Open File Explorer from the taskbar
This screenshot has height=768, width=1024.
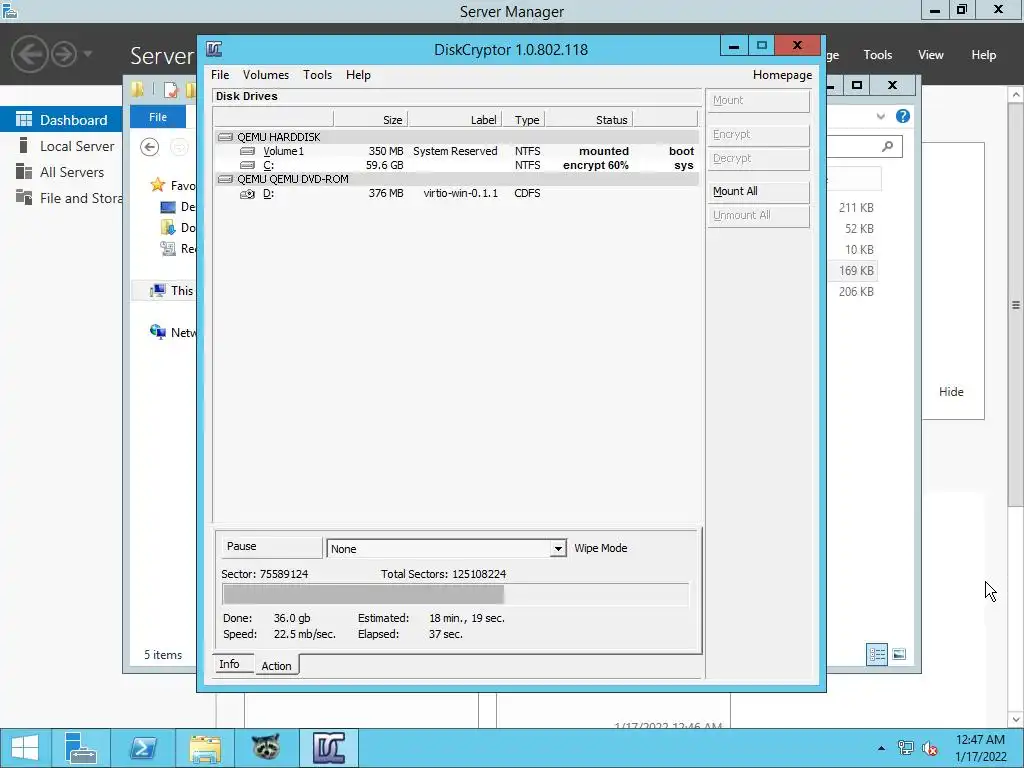point(205,748)
